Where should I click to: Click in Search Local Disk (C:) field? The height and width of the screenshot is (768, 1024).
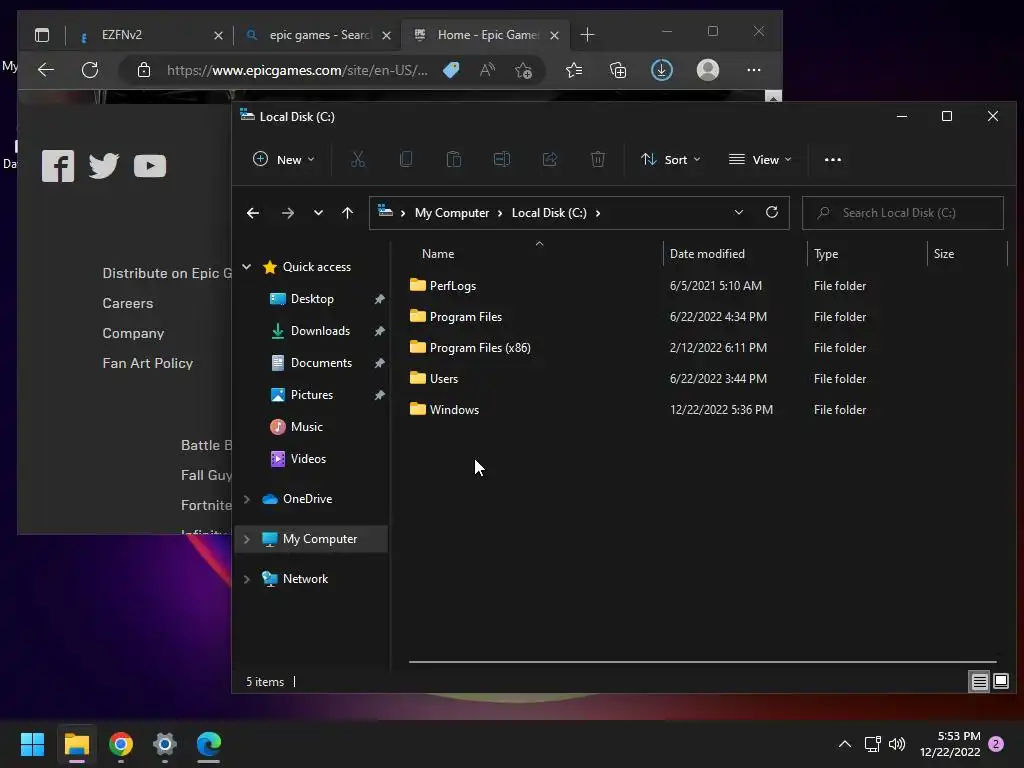point(903,213)
